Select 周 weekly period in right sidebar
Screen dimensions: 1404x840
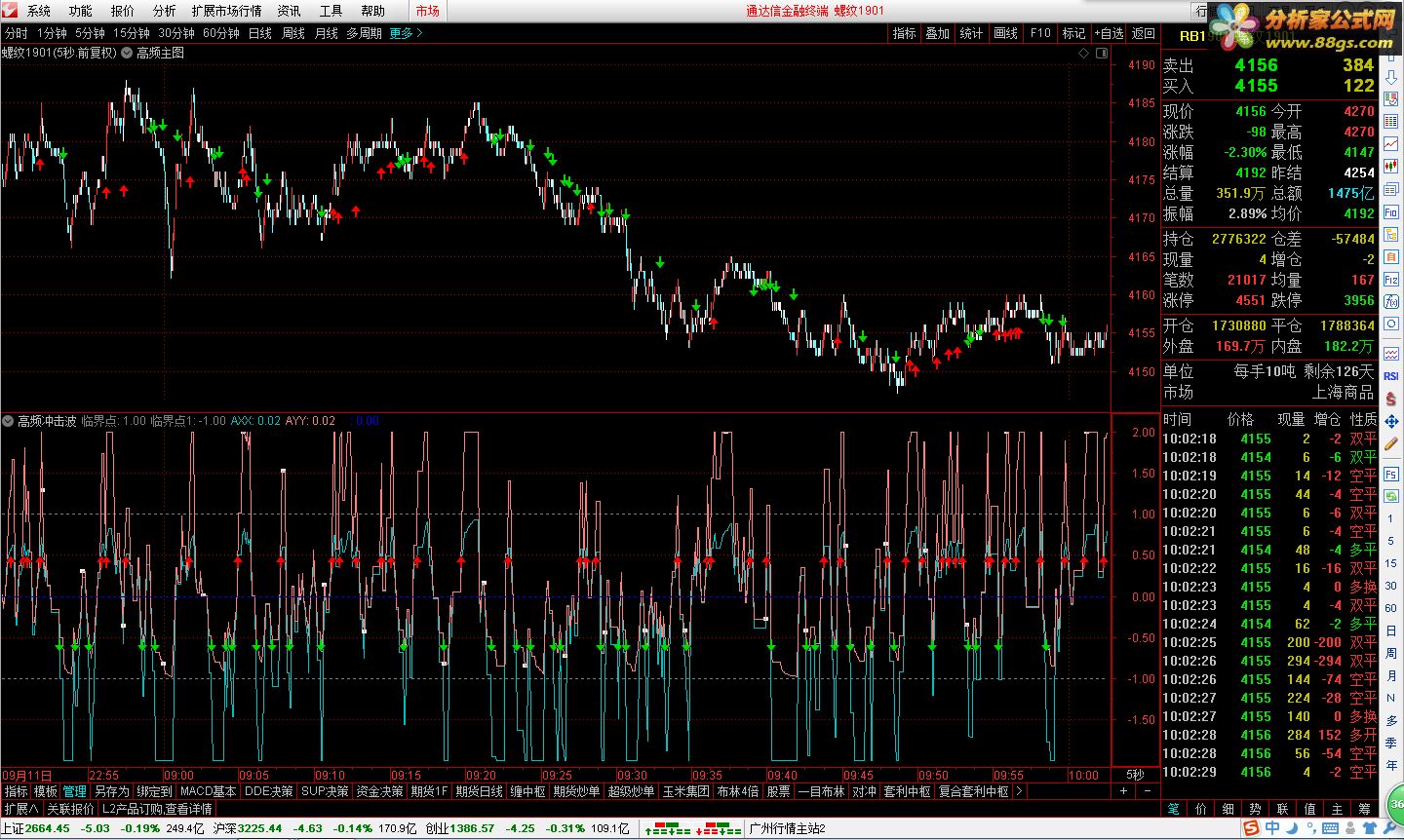[1391, 653]
